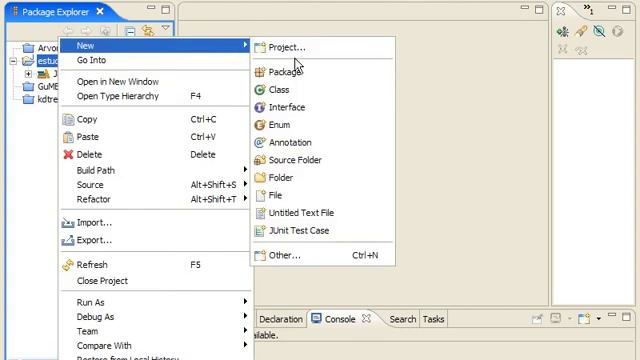The width and height of the screenshot is (640, 360).
Task: Select Close Project
Action: [x=155, y=281]
